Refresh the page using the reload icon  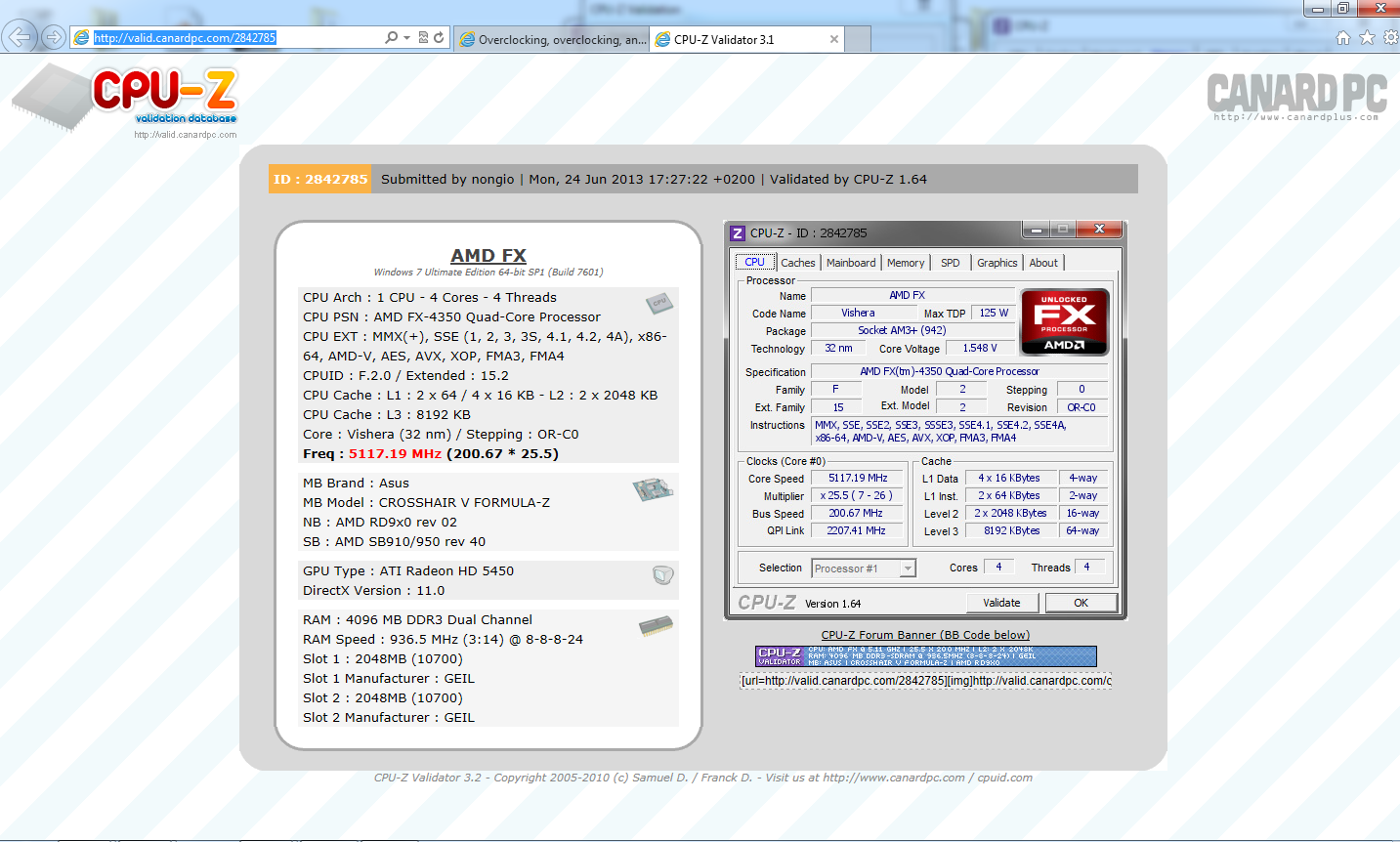(439, 37)
